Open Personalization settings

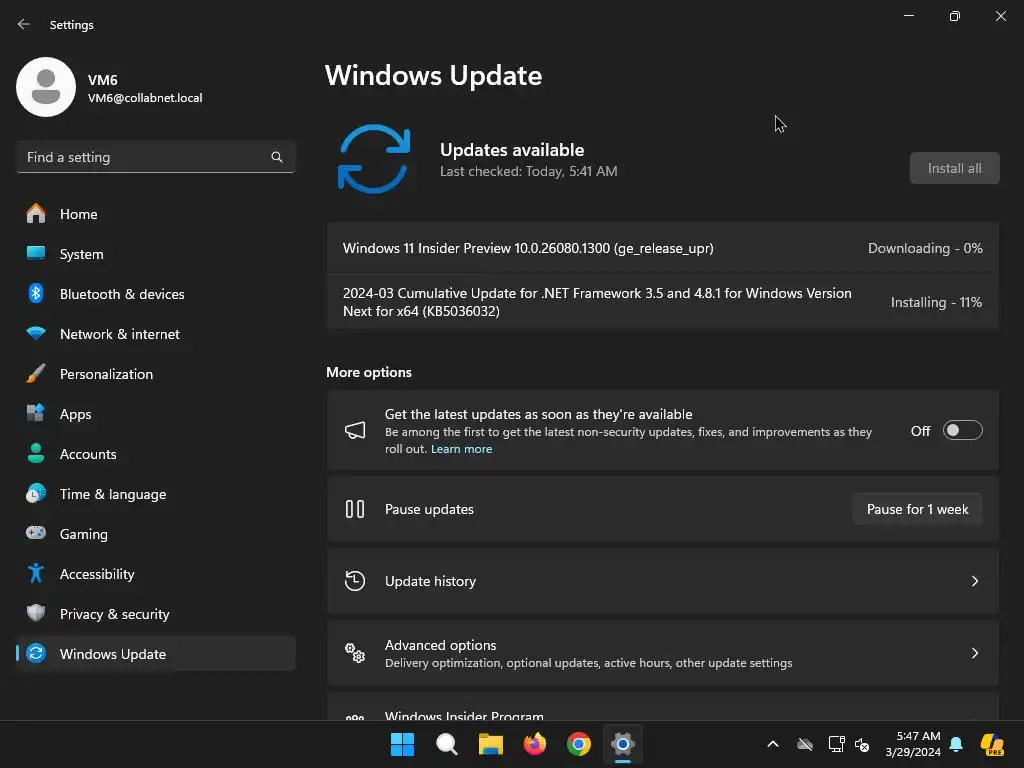[x=155, y=374]
